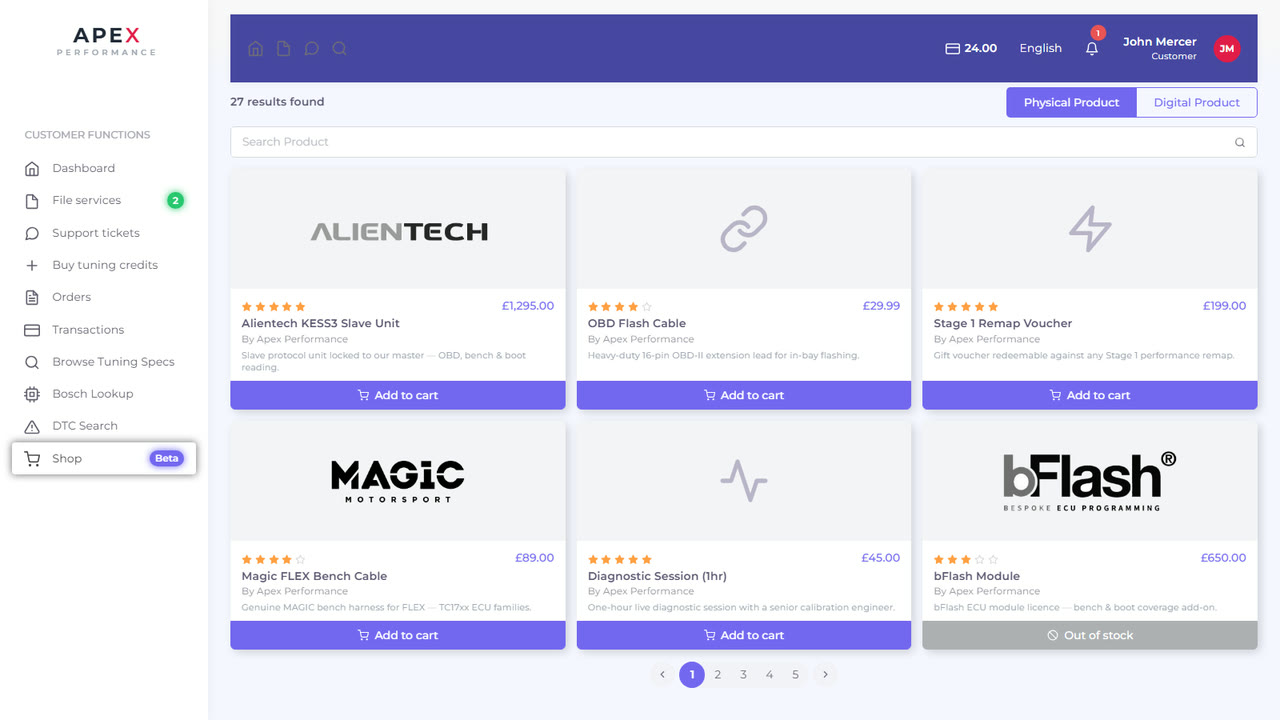
Task: Click the £89.00 price
Action: 535,558
